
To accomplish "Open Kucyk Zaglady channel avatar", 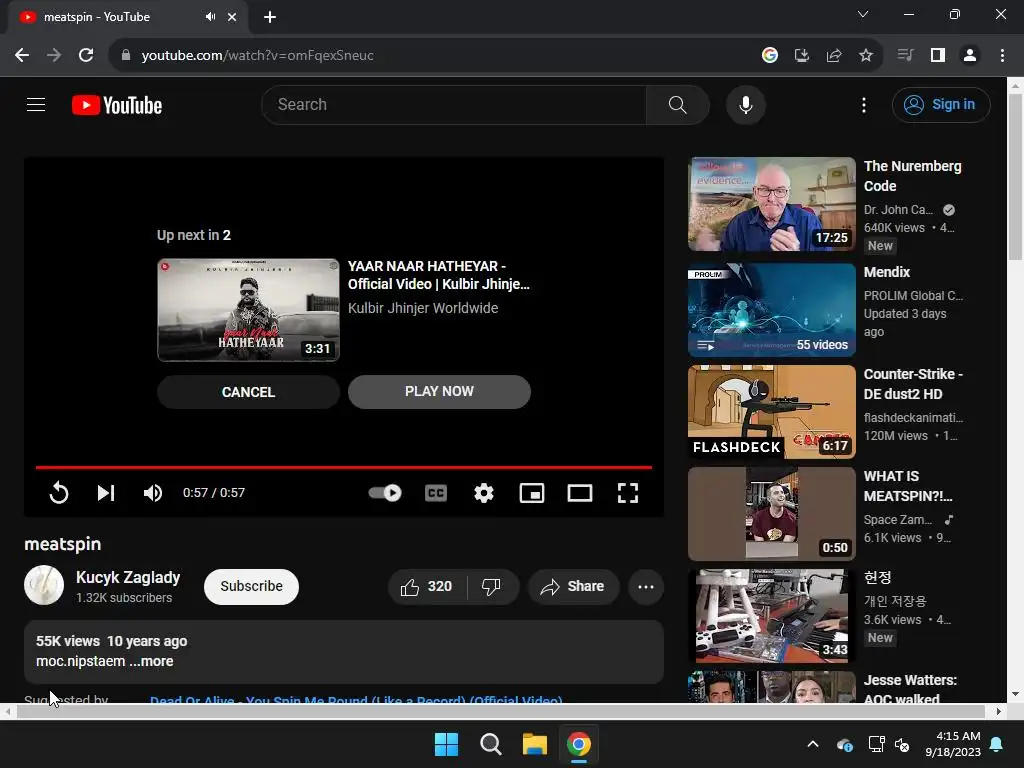I will 44,585.
